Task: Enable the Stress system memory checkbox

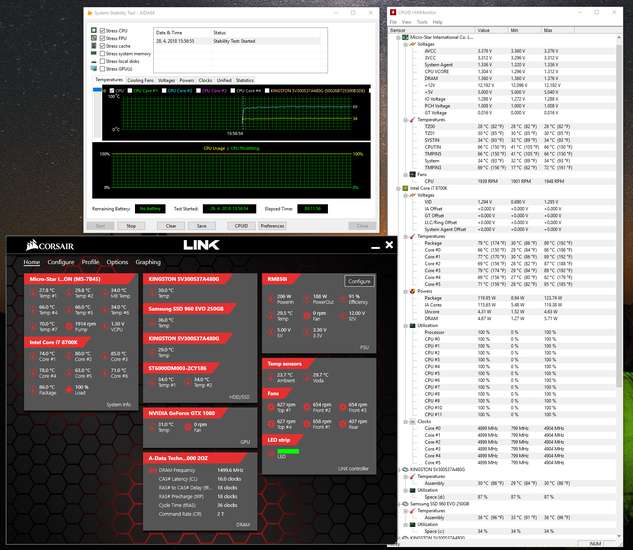Action: (x=103, y=54)
